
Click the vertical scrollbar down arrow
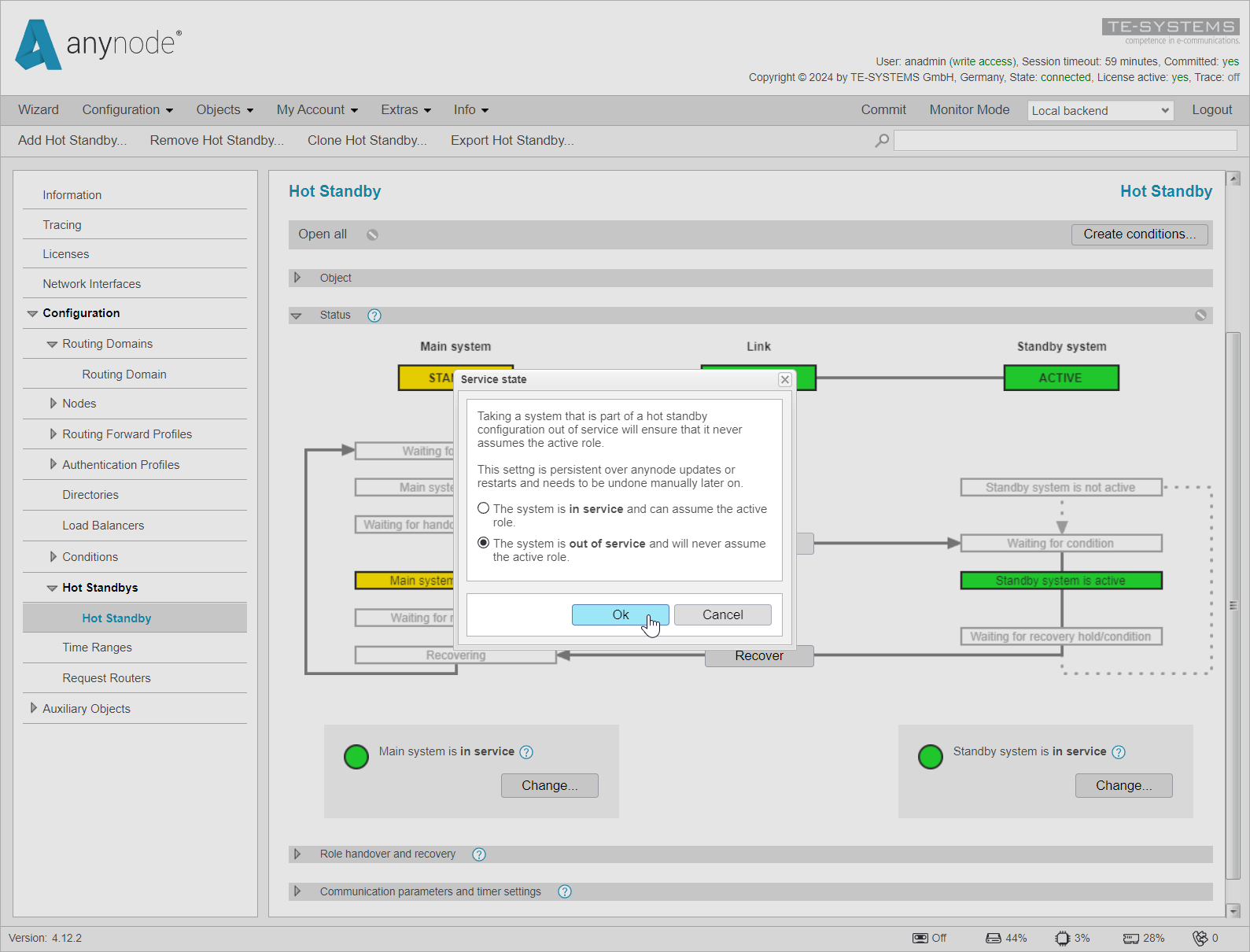1233,910
